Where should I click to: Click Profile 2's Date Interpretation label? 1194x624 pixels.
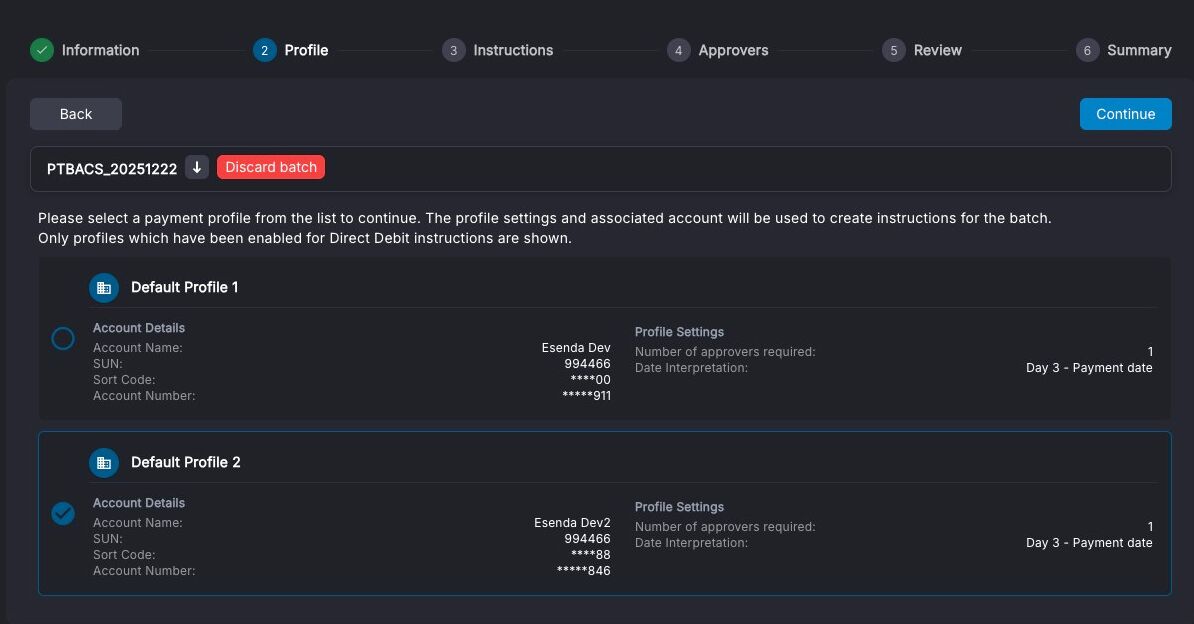click(691, 543)
